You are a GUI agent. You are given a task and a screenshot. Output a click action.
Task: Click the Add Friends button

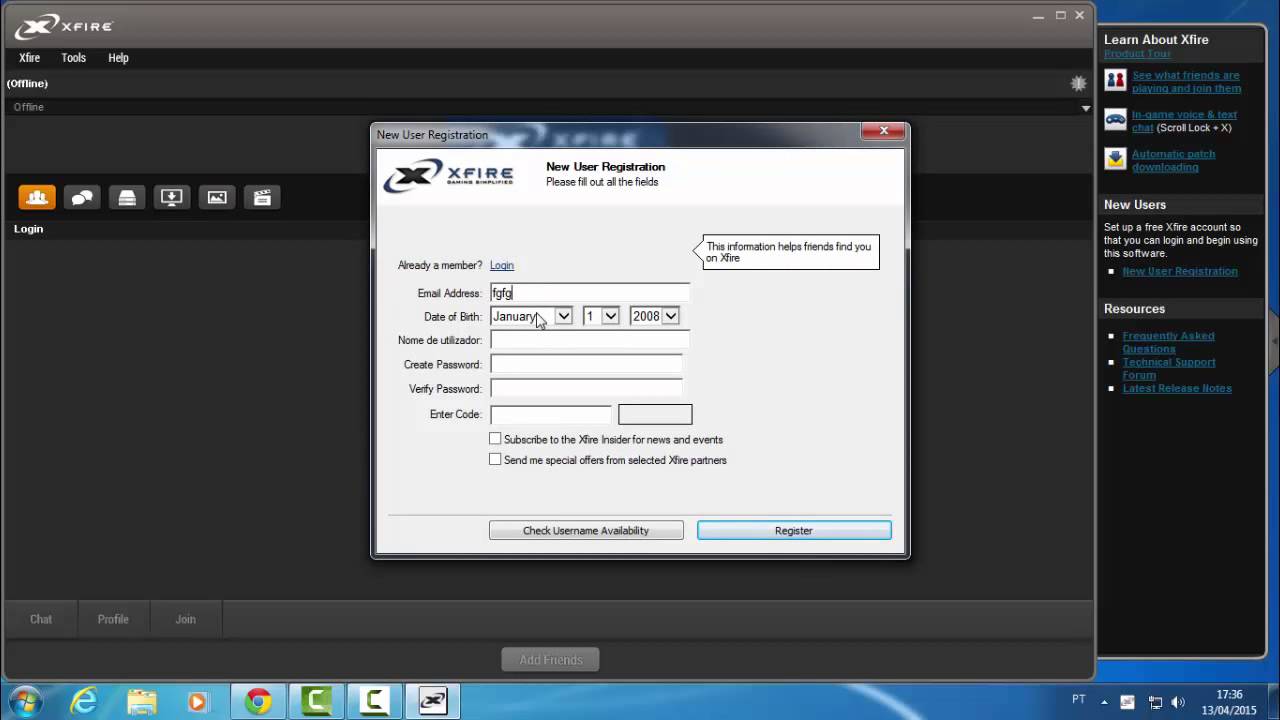(x=551, y=660)
